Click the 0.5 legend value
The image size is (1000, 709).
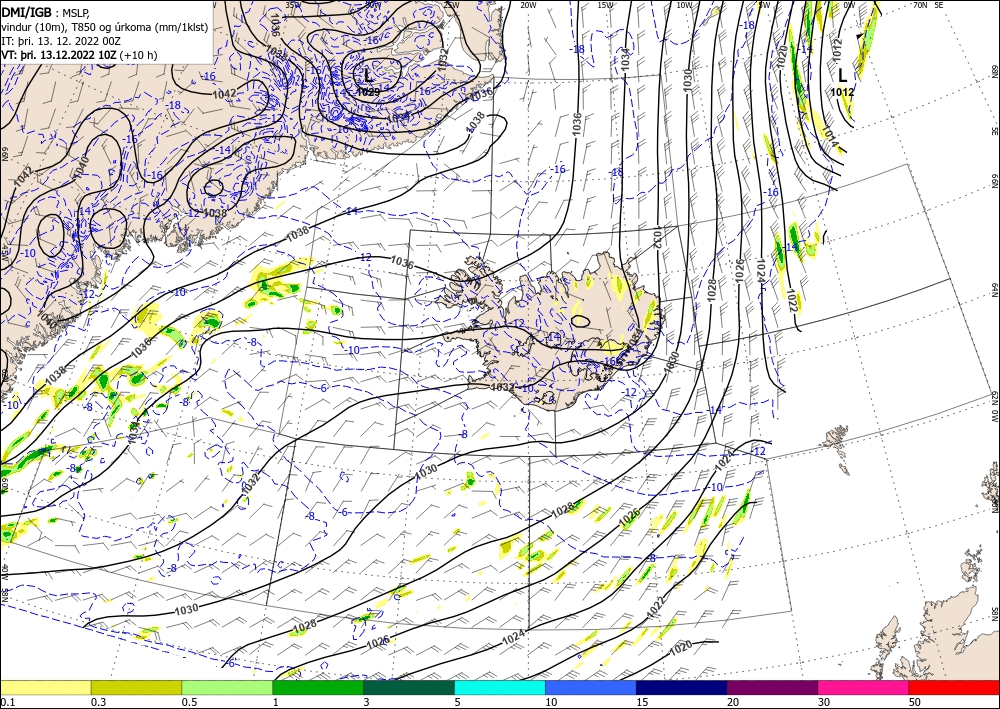click(x=189, y=702)
